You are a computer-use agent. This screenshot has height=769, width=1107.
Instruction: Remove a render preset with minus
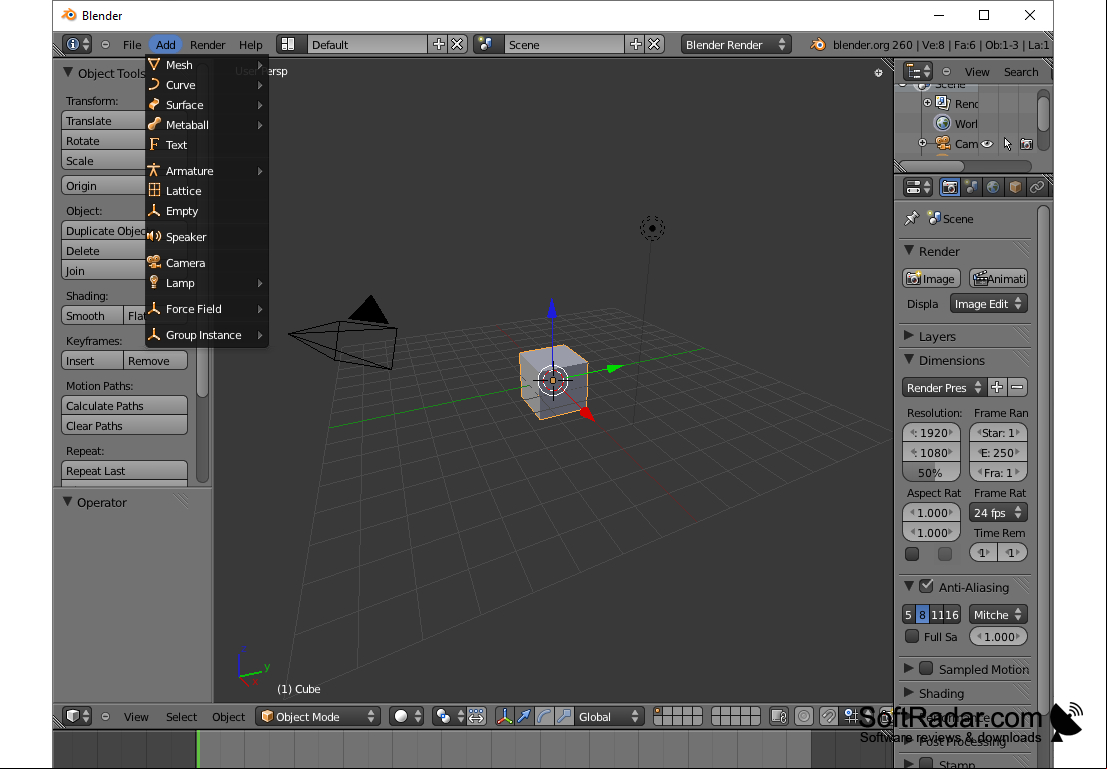tap(1017, 387)
